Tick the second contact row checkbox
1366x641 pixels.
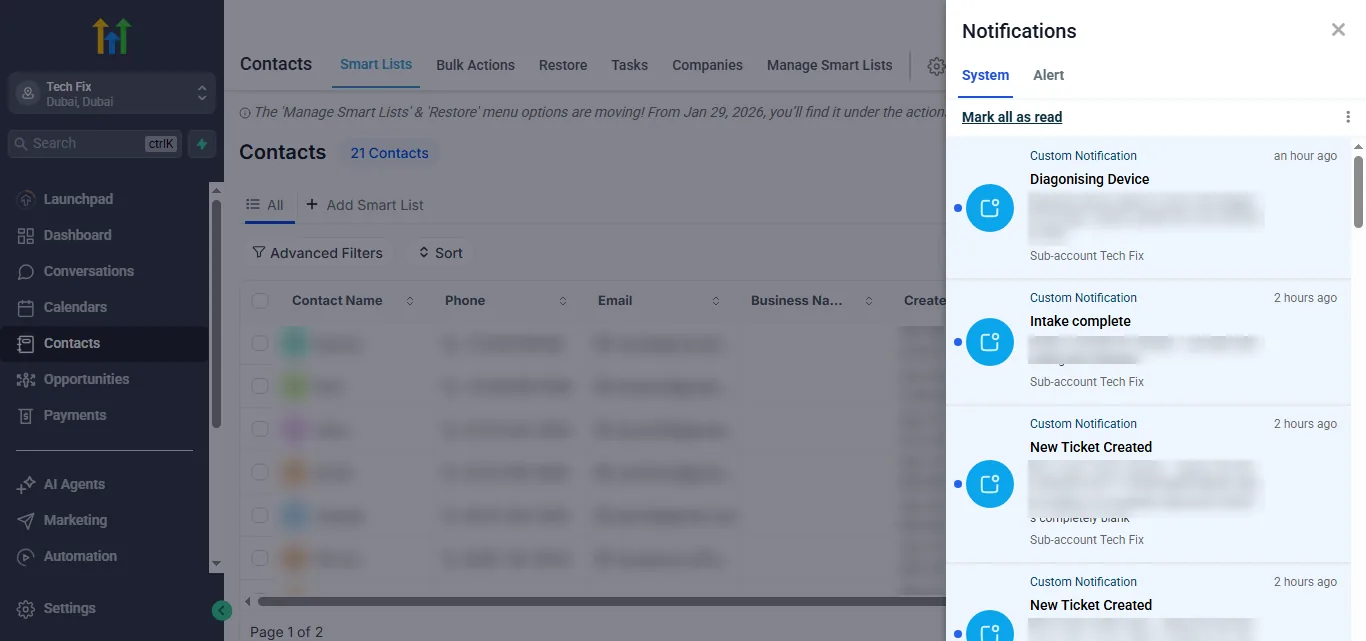[260, 386]
